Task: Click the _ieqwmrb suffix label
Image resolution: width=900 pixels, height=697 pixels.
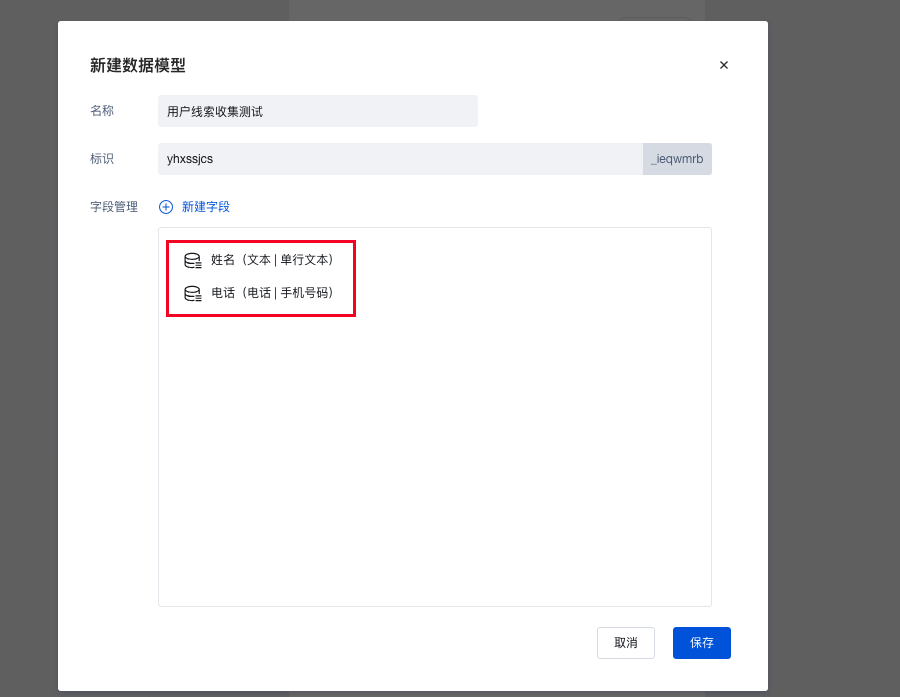Action: coord(677,159)
